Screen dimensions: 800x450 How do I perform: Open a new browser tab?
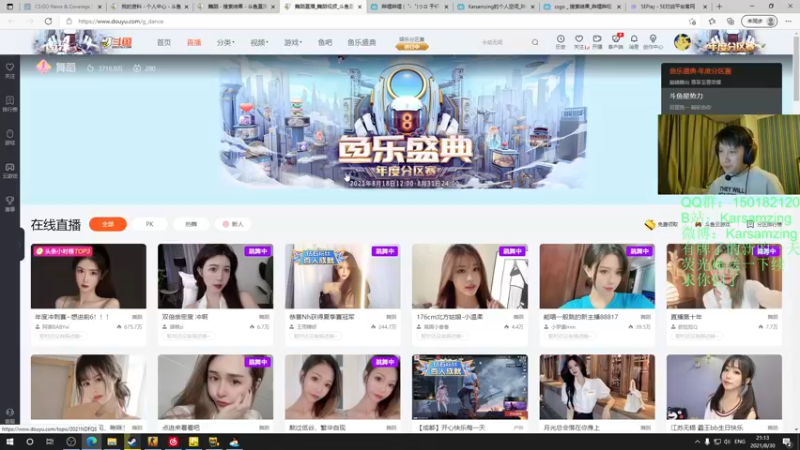pos(719,7)
